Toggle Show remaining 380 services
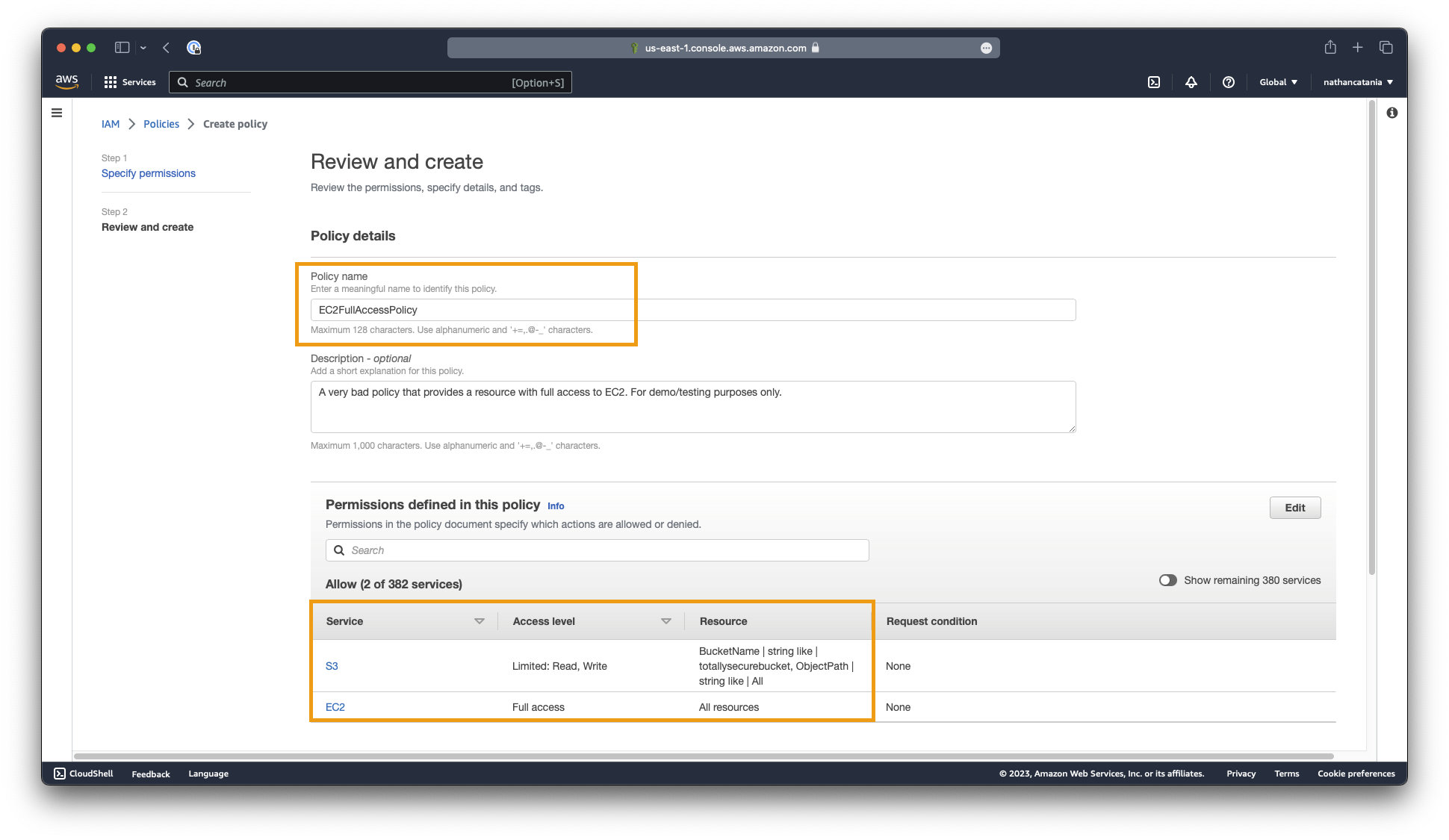This screenshot has height=840, width=1449. [1167, 580]
